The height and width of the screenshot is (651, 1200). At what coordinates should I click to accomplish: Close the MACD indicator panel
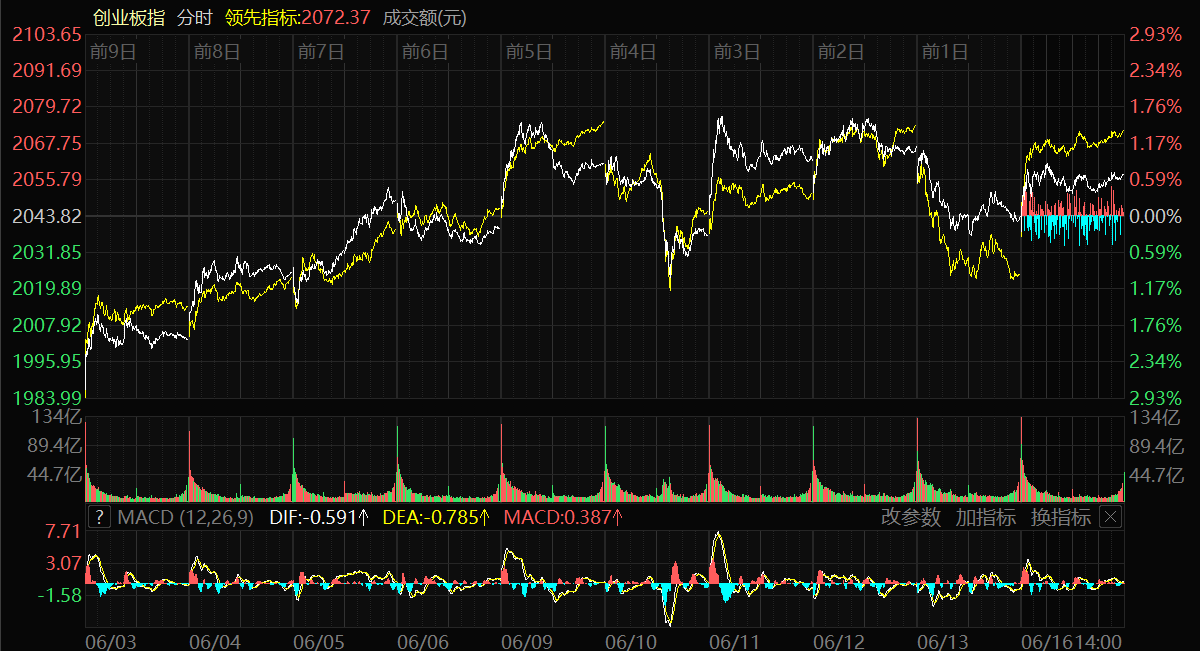(1110, 517)
